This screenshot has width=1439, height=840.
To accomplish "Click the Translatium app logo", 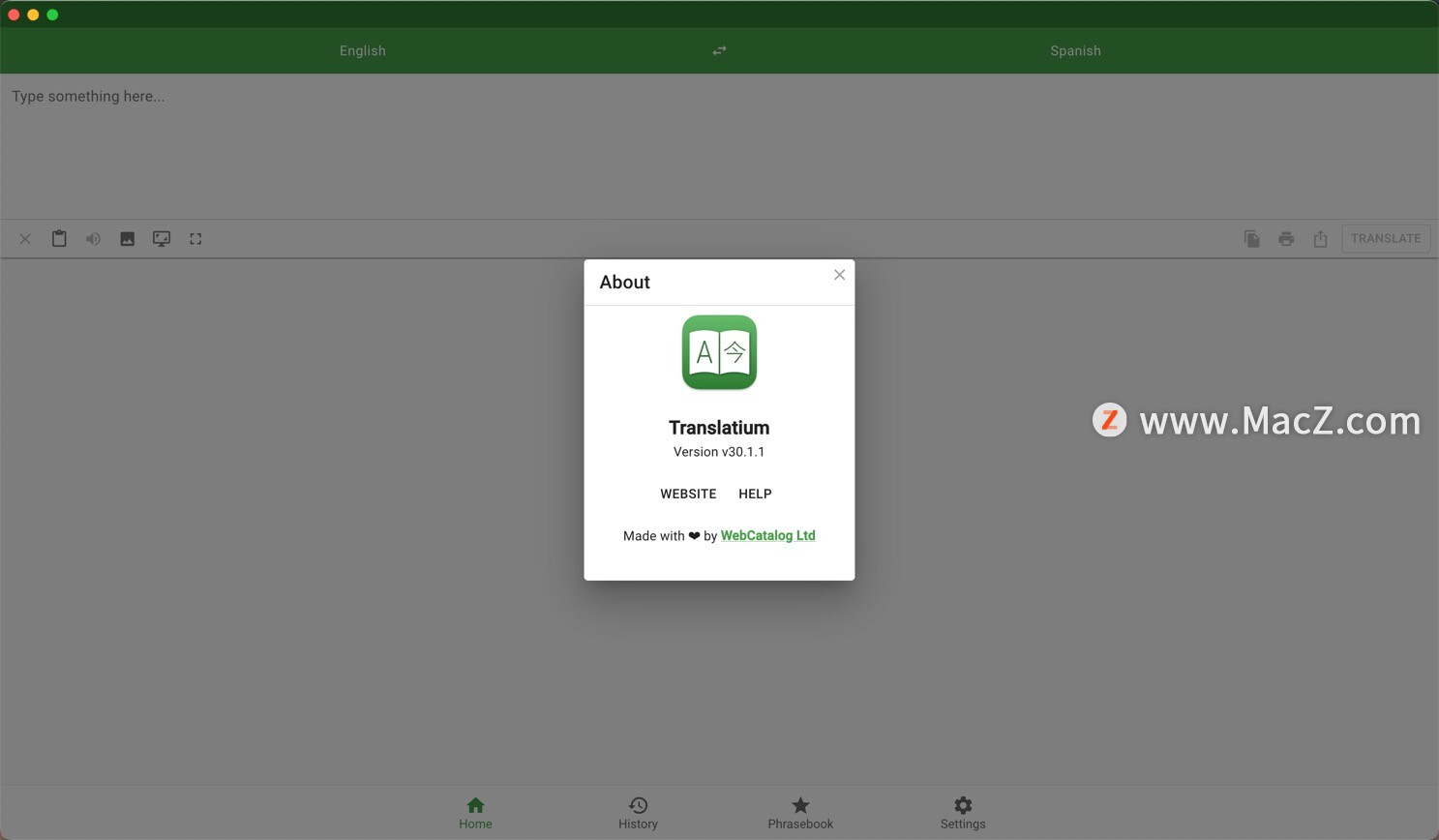I will point(719,352).
